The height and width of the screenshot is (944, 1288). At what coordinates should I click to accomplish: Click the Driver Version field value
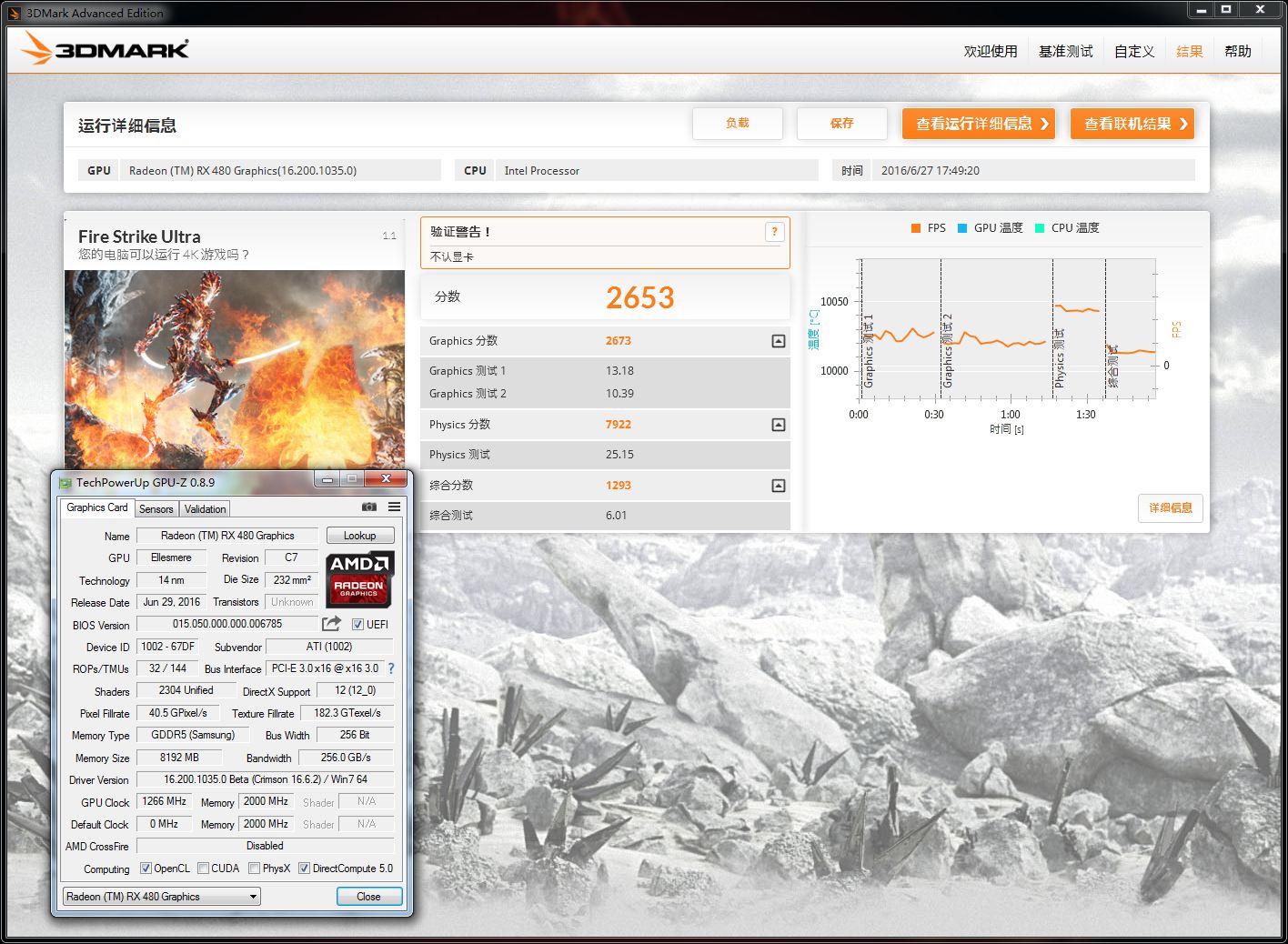pyautogui.click(x=266, y=779)
